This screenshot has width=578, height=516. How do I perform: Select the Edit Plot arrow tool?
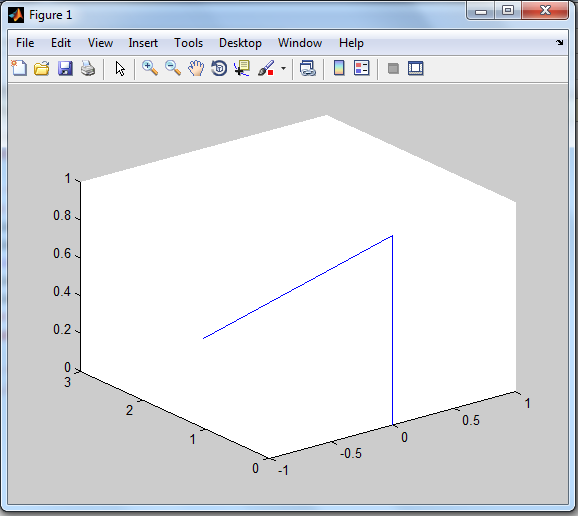pyautogui.click(x=120, y=69)
